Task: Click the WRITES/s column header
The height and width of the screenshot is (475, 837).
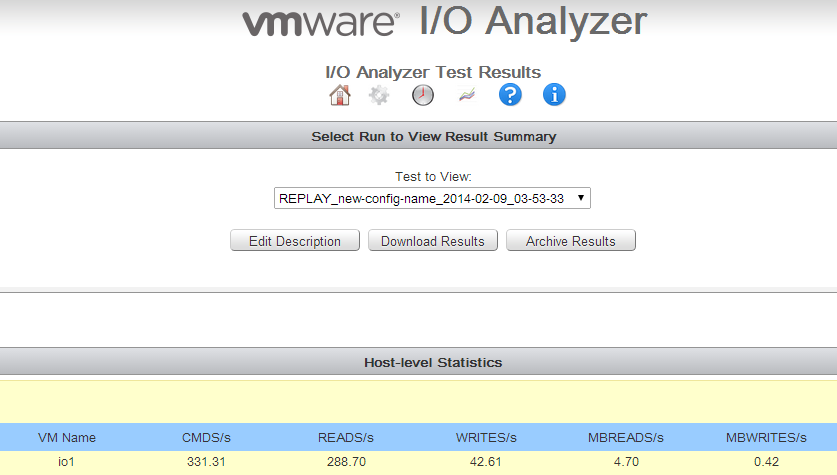Action: point(486,438)
